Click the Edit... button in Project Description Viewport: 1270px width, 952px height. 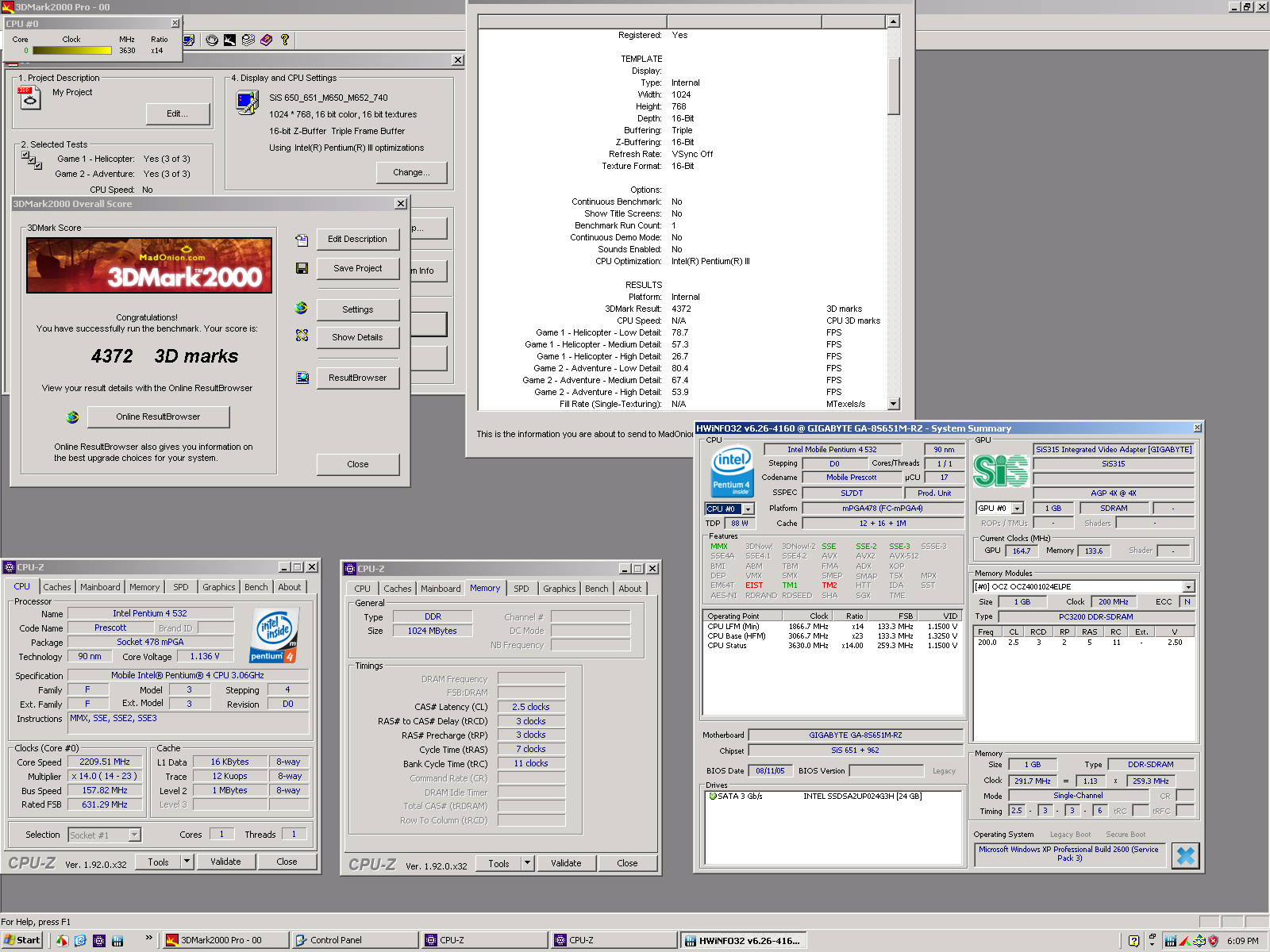coord(178,113)
